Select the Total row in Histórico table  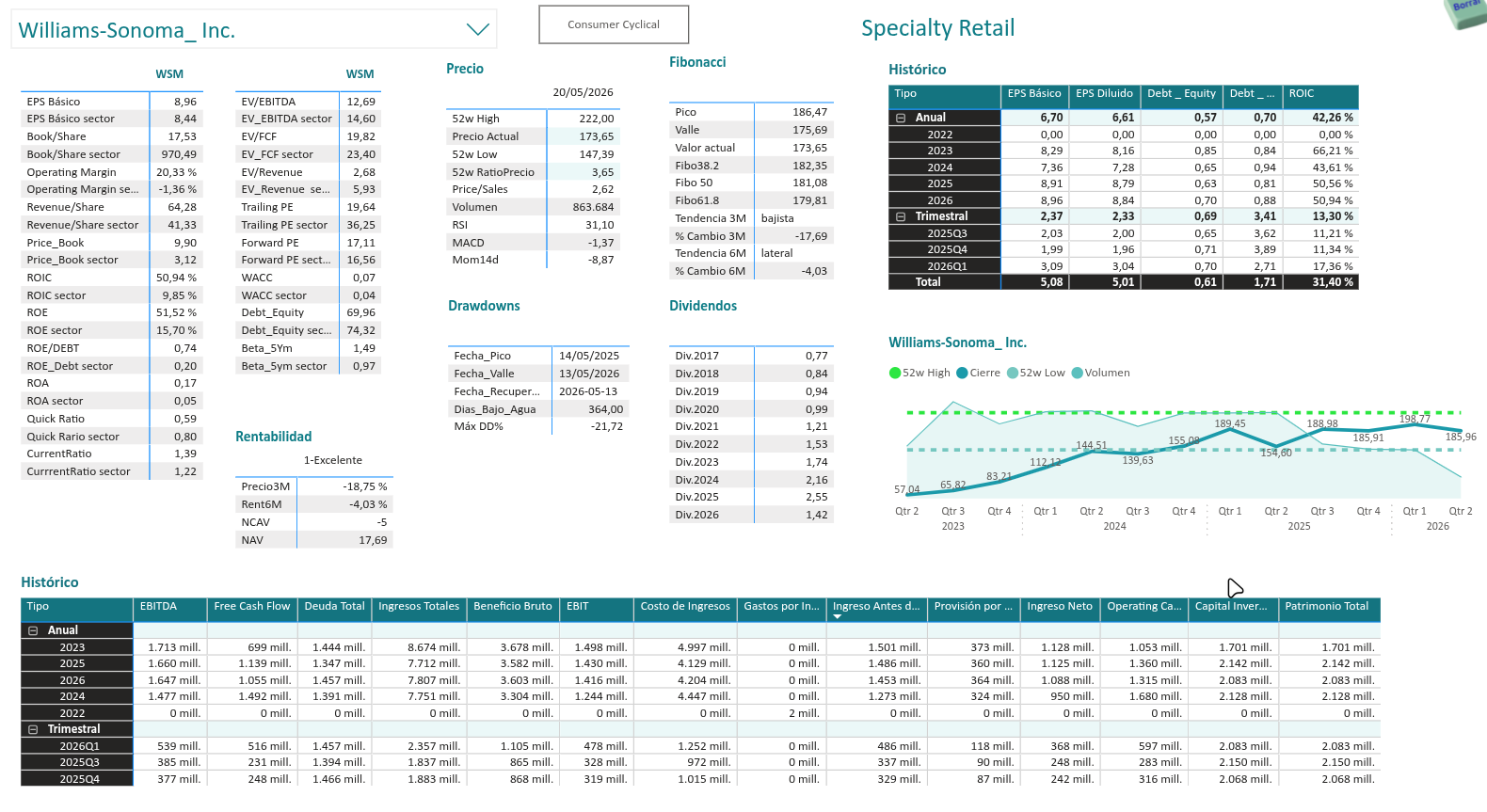[1124, 282]
